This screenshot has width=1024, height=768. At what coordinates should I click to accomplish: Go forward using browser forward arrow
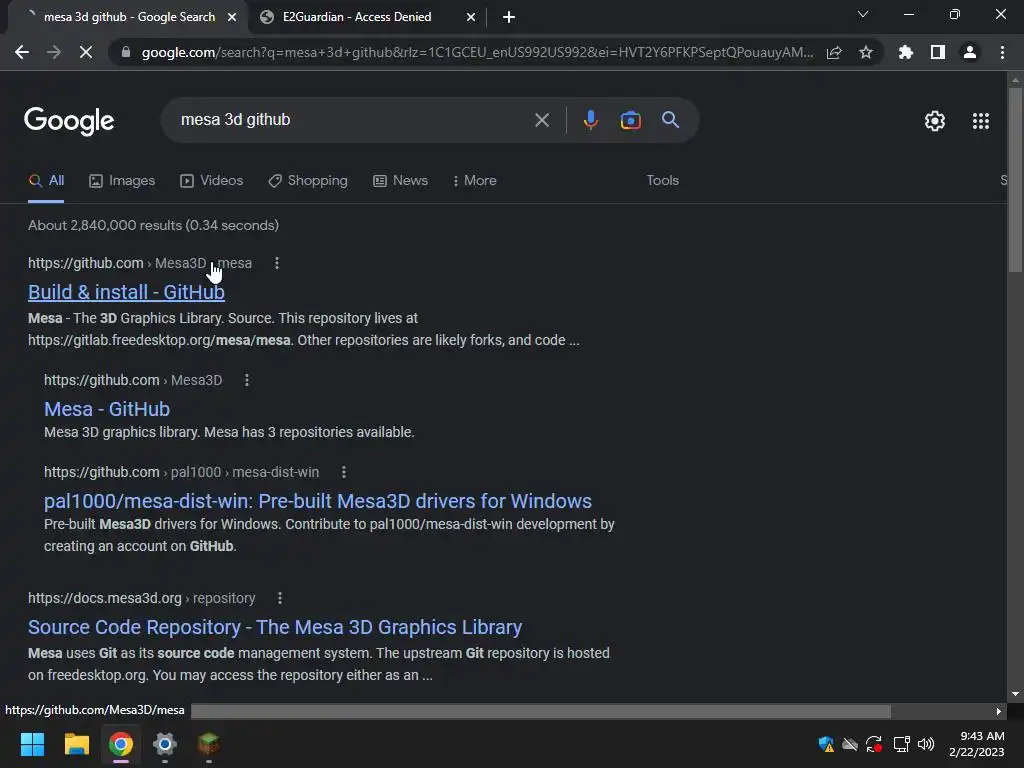coord(54,52)
